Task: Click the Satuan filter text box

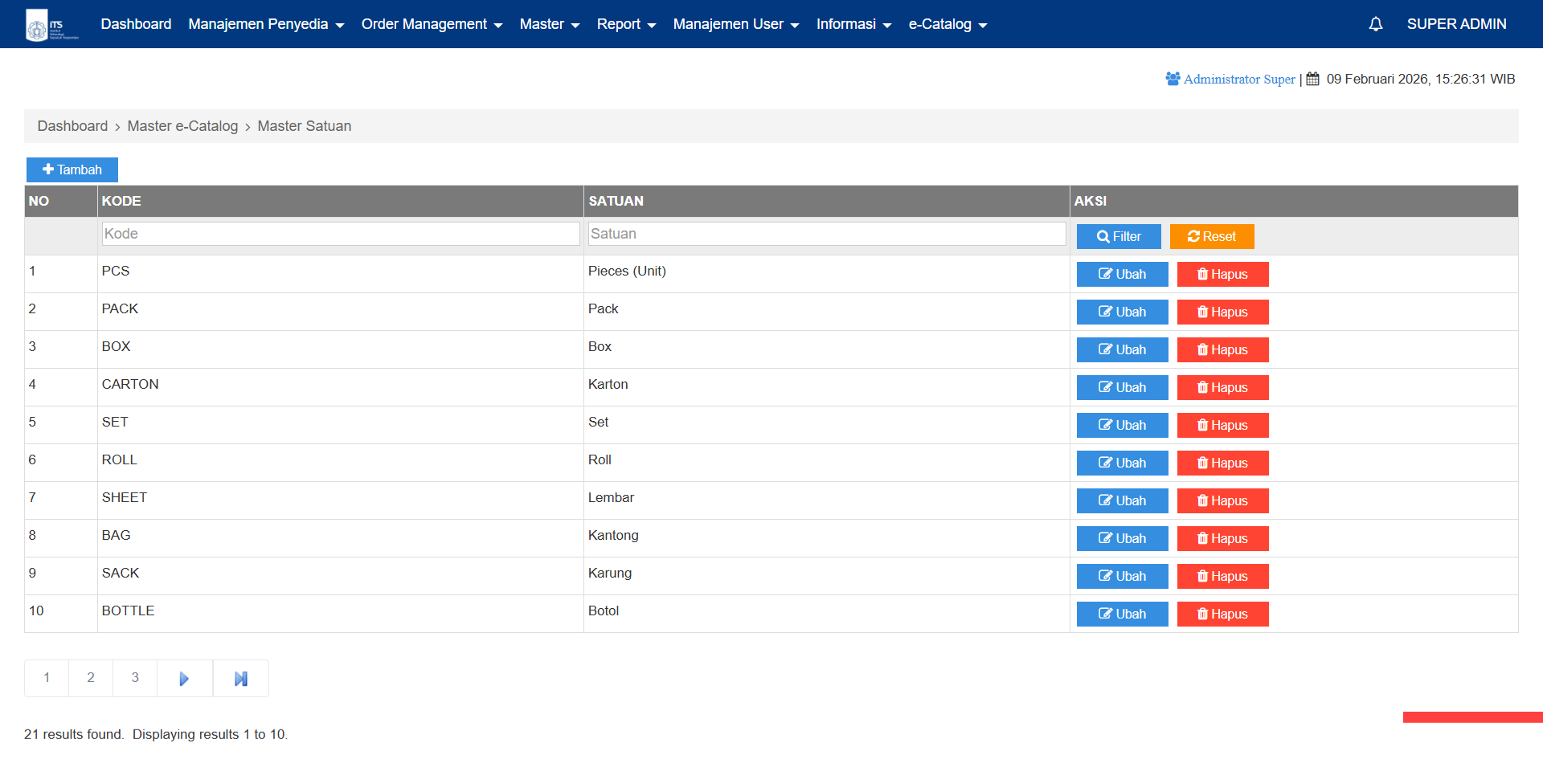Action: tap(826, 234)
